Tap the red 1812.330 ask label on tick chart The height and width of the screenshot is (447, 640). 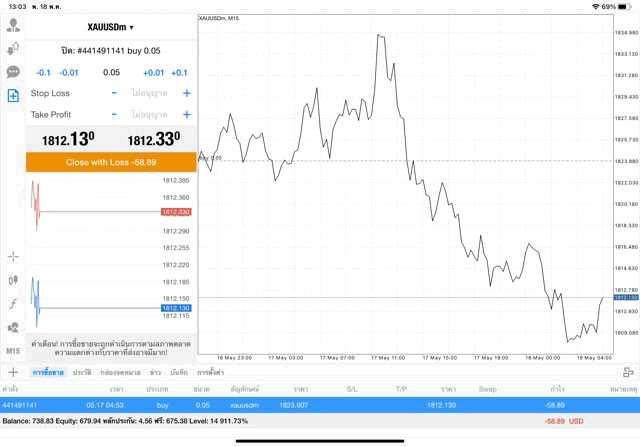click(x=176, y=212)
